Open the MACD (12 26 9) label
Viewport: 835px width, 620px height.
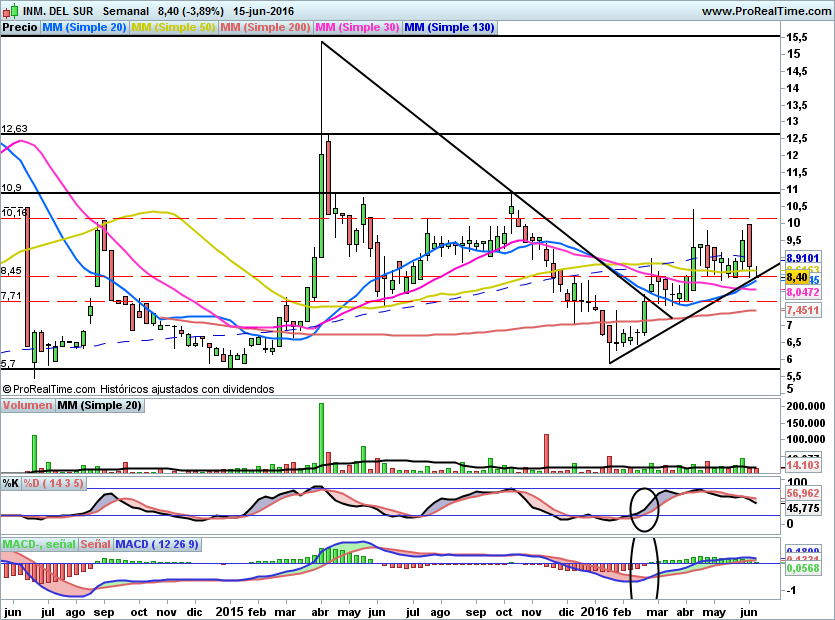(x=157, y=544)
